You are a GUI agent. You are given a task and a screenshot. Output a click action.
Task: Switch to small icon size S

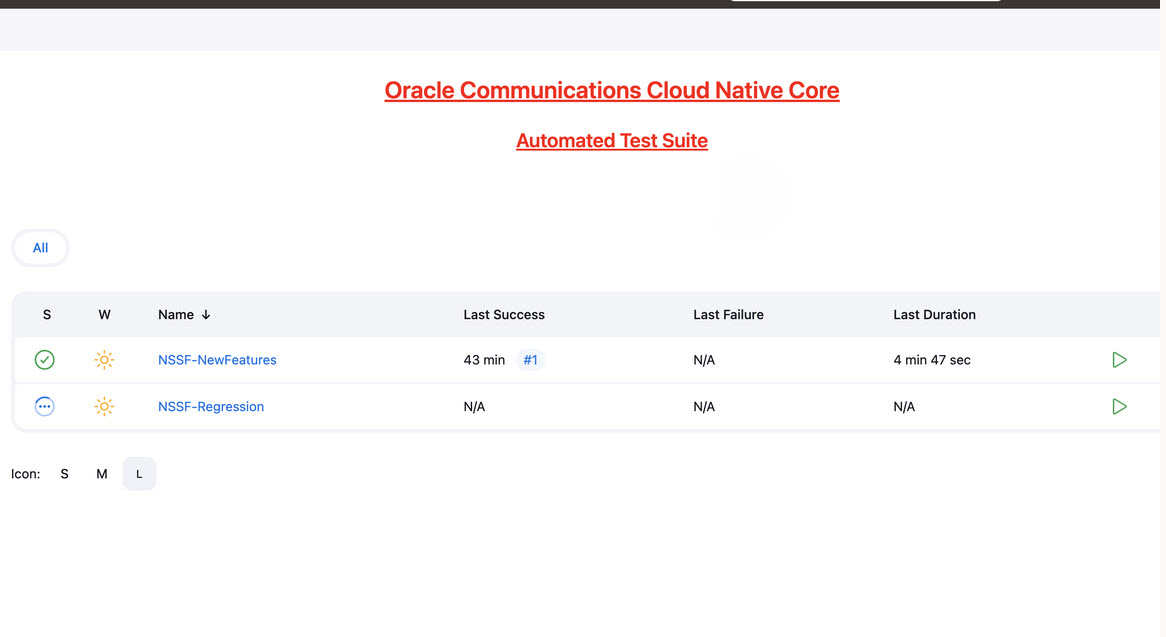(x=64, y=473)
